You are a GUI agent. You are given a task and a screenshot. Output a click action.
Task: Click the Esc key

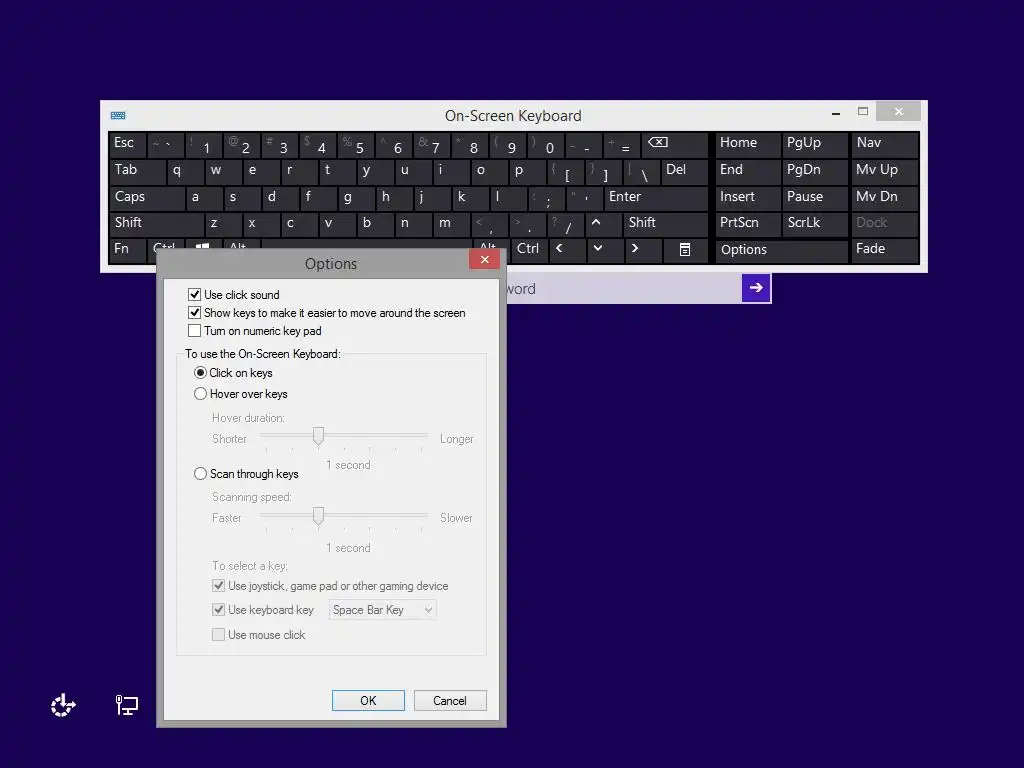[127, 144]
